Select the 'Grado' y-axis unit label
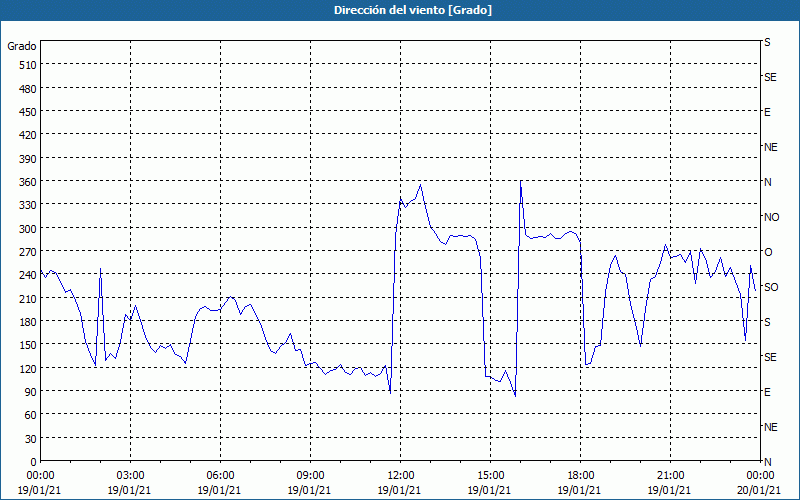Image resolution: width=800 pixels, height=500 pixels. coord(21,46)
